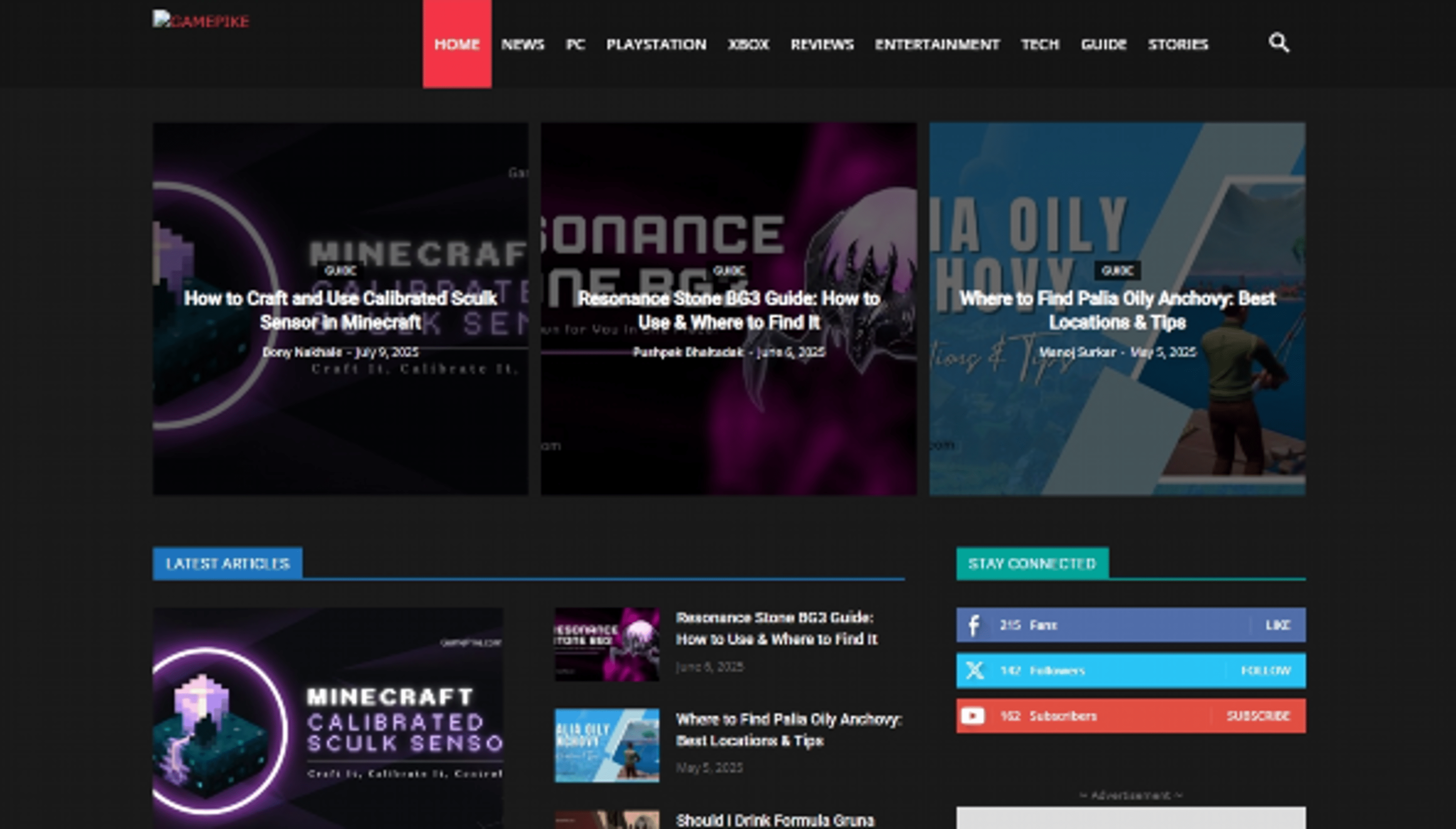Click the X (Twitter) icon in Stay Connected
This screenshot has width=1456, height=829.
coord(974,671)
